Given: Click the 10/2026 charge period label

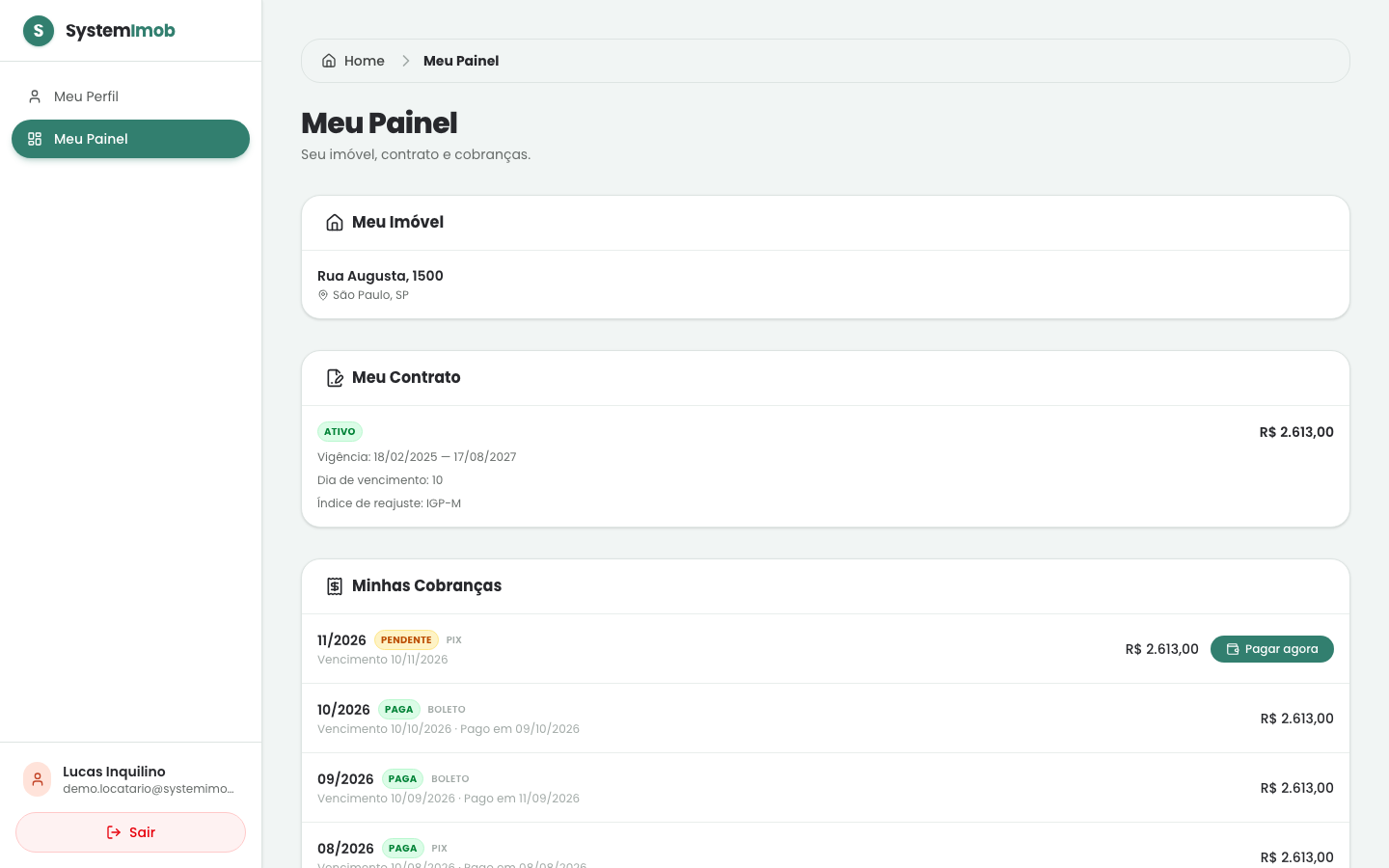Looking at the screenshot, I should click(343, 710).
